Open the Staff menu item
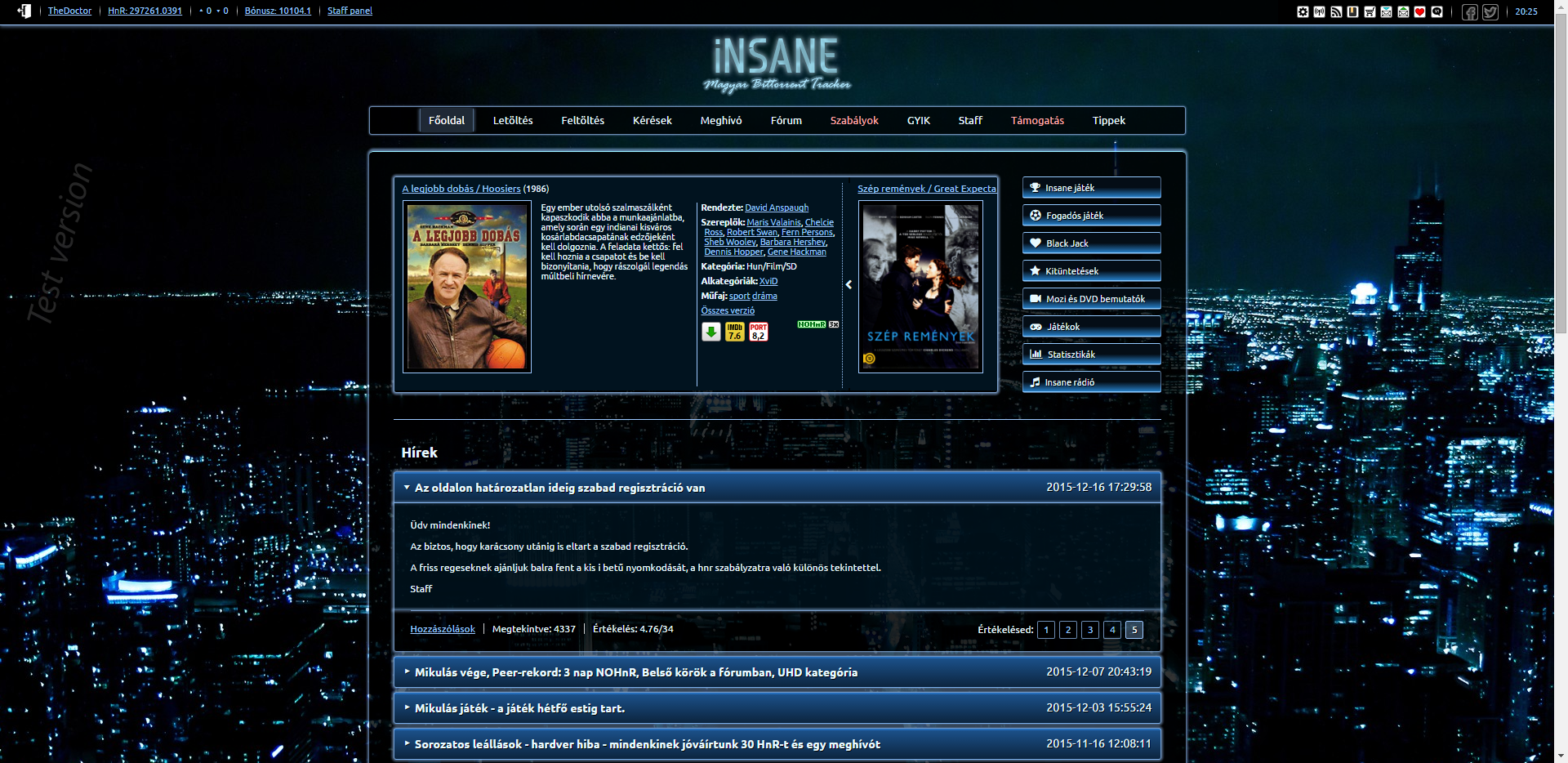This screenshot has width=1568, height=763. [x=970, y=120]
